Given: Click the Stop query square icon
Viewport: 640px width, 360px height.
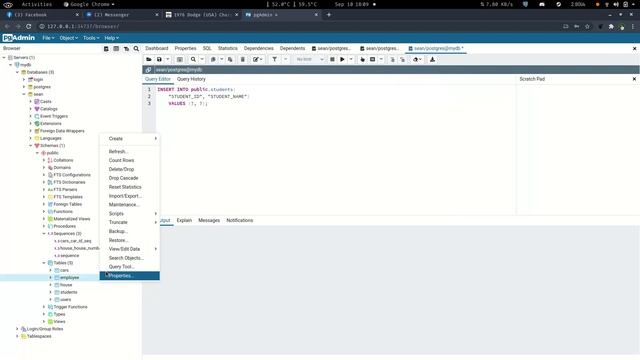Looking at the screenshot, I should (332, 60).
